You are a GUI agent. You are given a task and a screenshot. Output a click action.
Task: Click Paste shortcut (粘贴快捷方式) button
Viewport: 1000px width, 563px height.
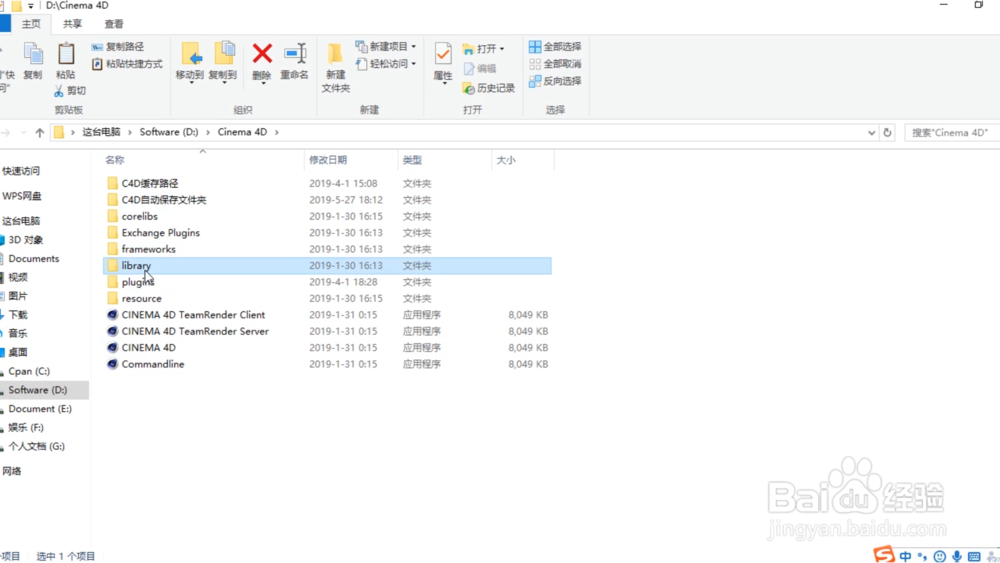127,64
